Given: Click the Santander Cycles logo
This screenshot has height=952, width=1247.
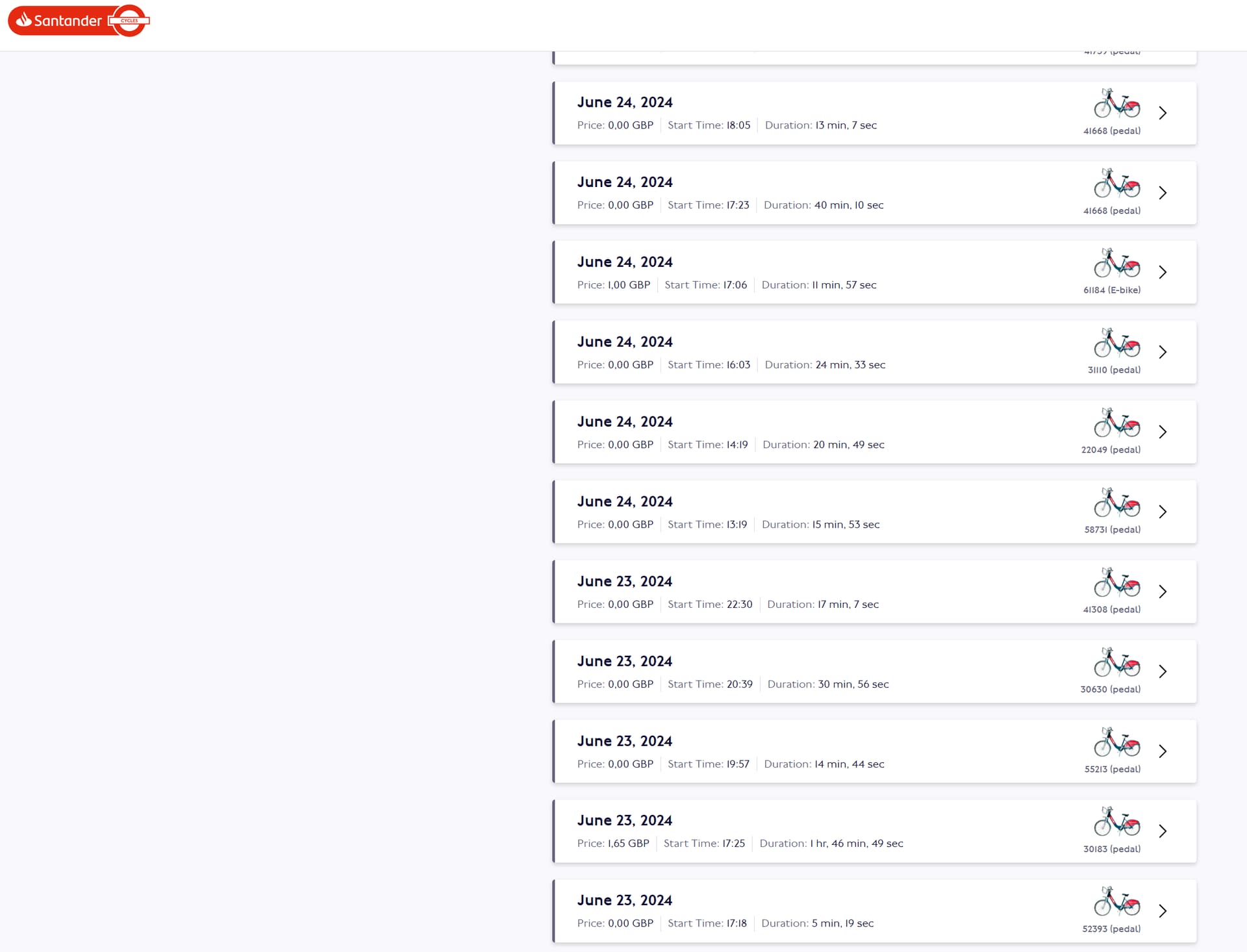Looking at the screenshot, I should click(79, 21).
